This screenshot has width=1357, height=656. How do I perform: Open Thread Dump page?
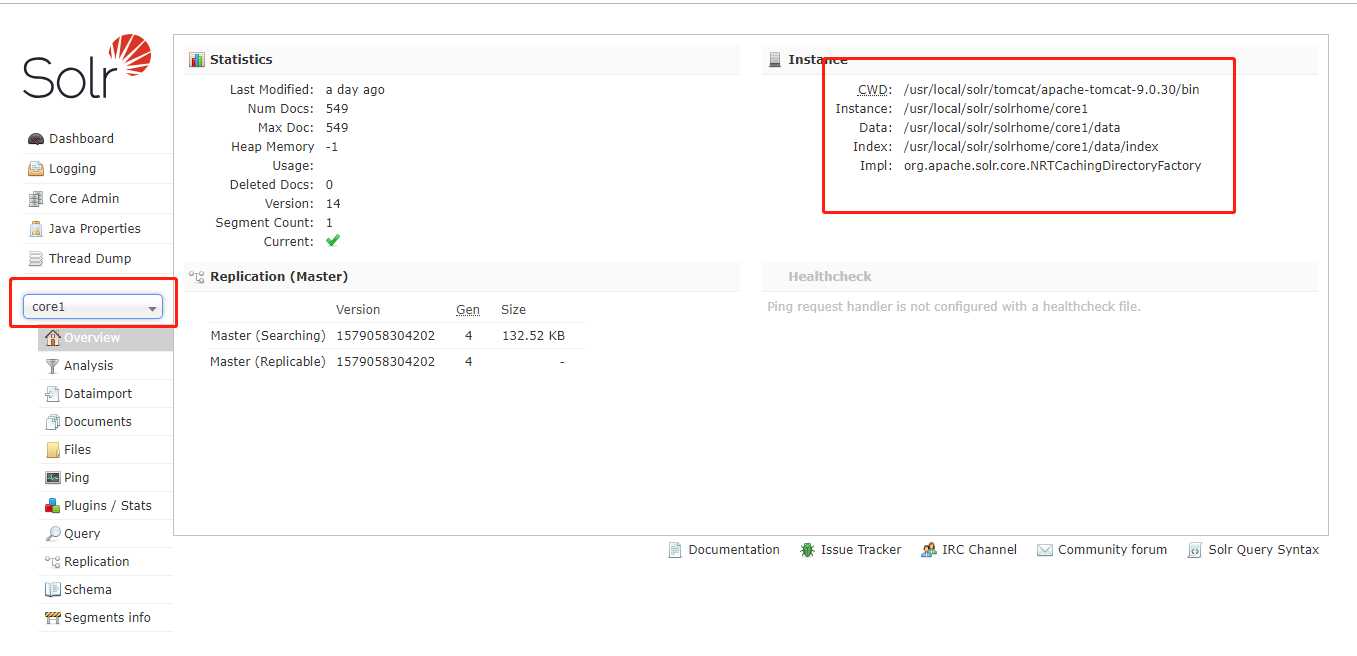[90, 259]
